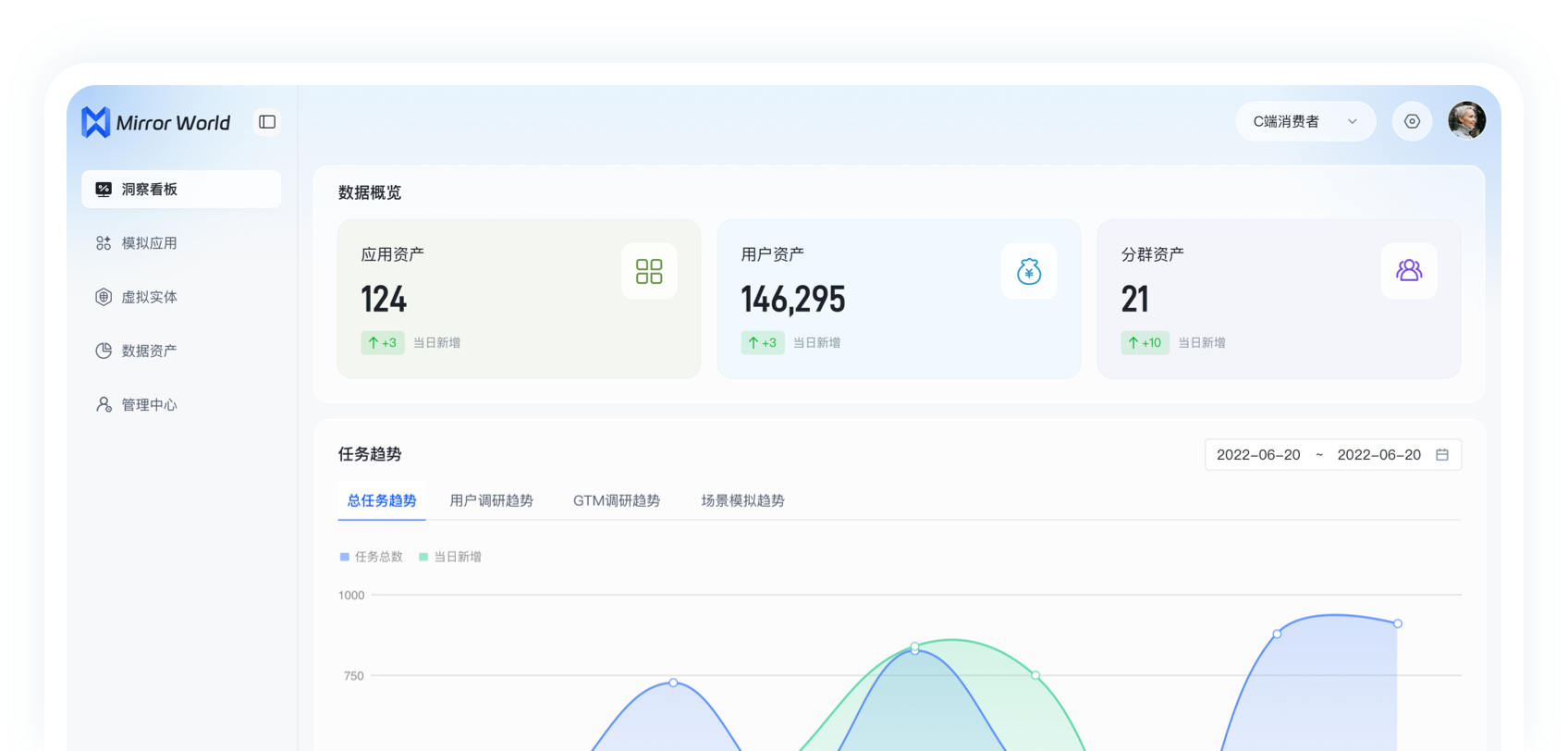Image resolution: width=1568 pixels, height=751 pixels.
Task: Click the green 当日新增 legend swatch
Action: (423, 557)
